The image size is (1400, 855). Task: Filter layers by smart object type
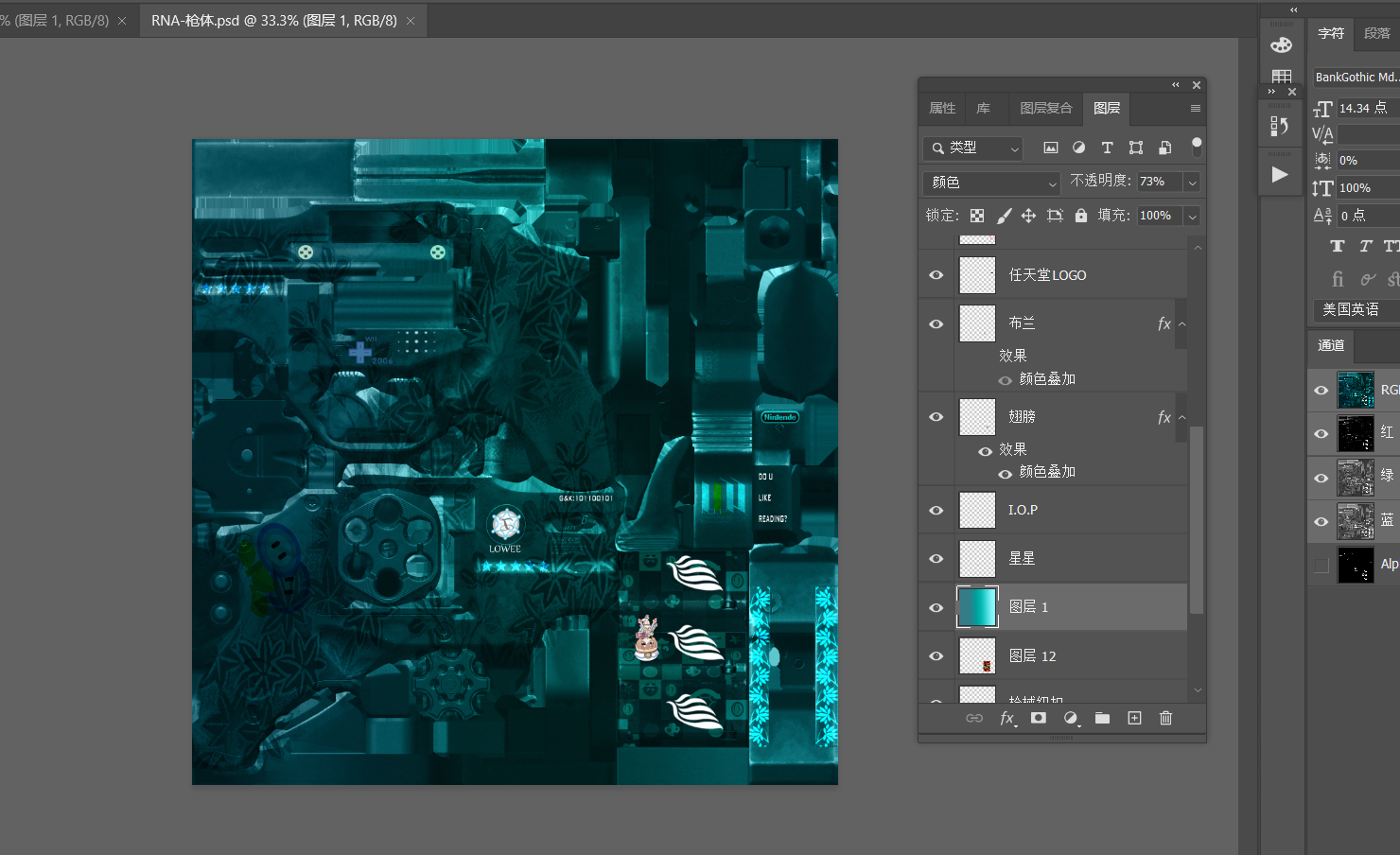1164,148
